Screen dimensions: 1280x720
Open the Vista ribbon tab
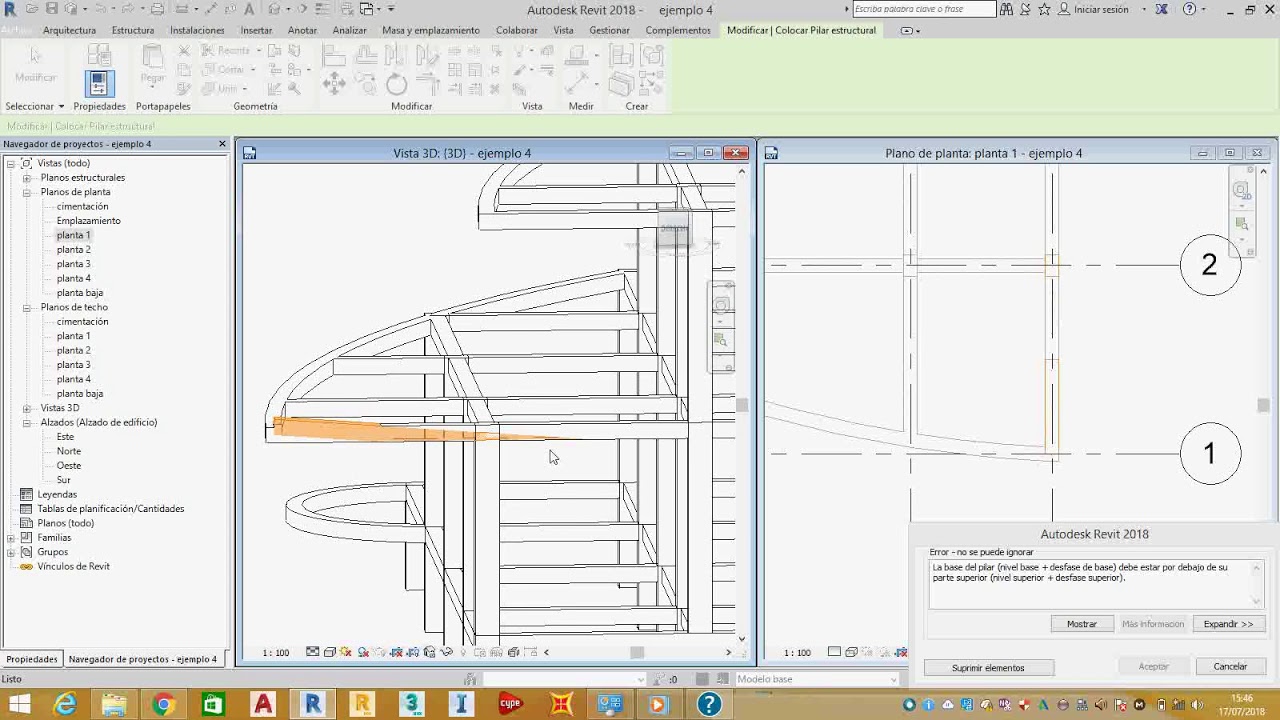[x=564, y=30]
